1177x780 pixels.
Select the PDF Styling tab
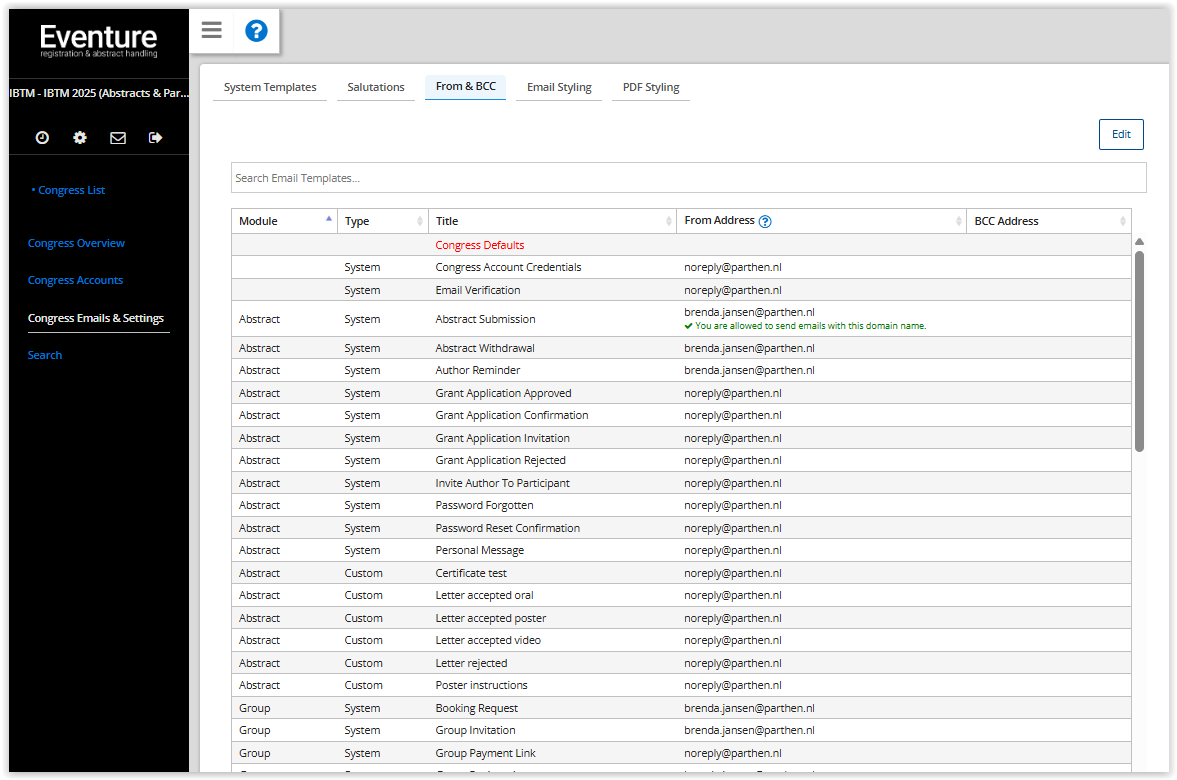(651, 87)
